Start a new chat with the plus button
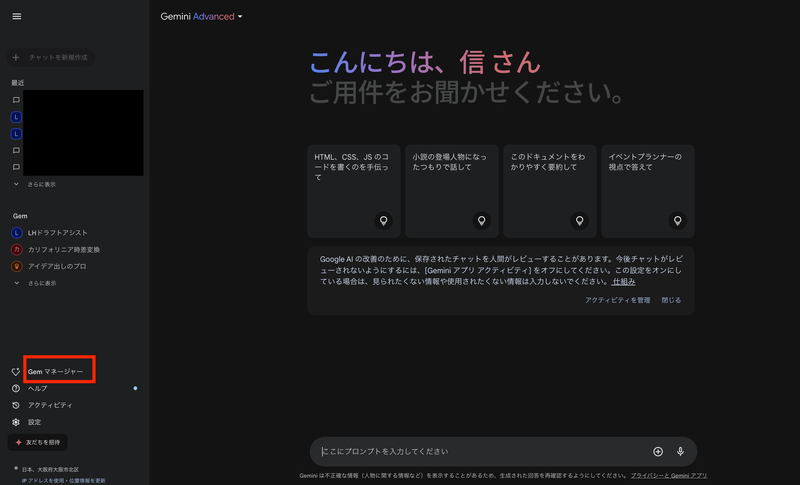The height and width of the screenshot is (485, 800). pyautogui.click(x=16, y=58)
